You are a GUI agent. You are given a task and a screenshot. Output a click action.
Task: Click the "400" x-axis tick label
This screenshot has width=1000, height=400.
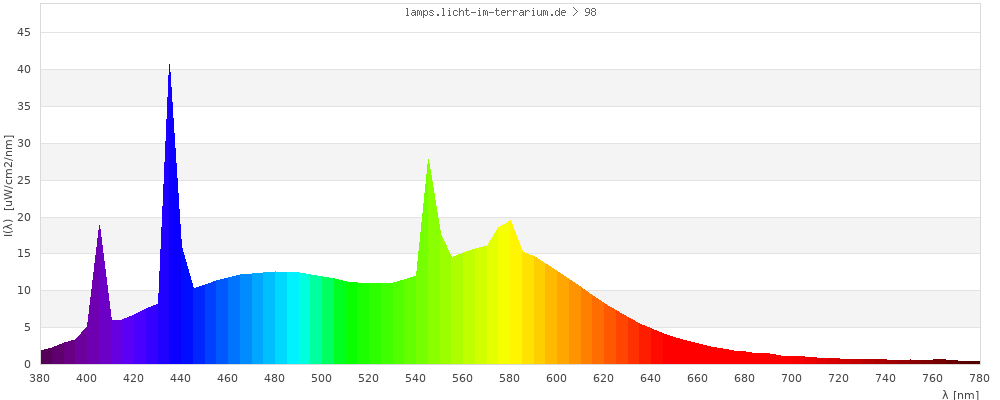(x=87, y=378)
